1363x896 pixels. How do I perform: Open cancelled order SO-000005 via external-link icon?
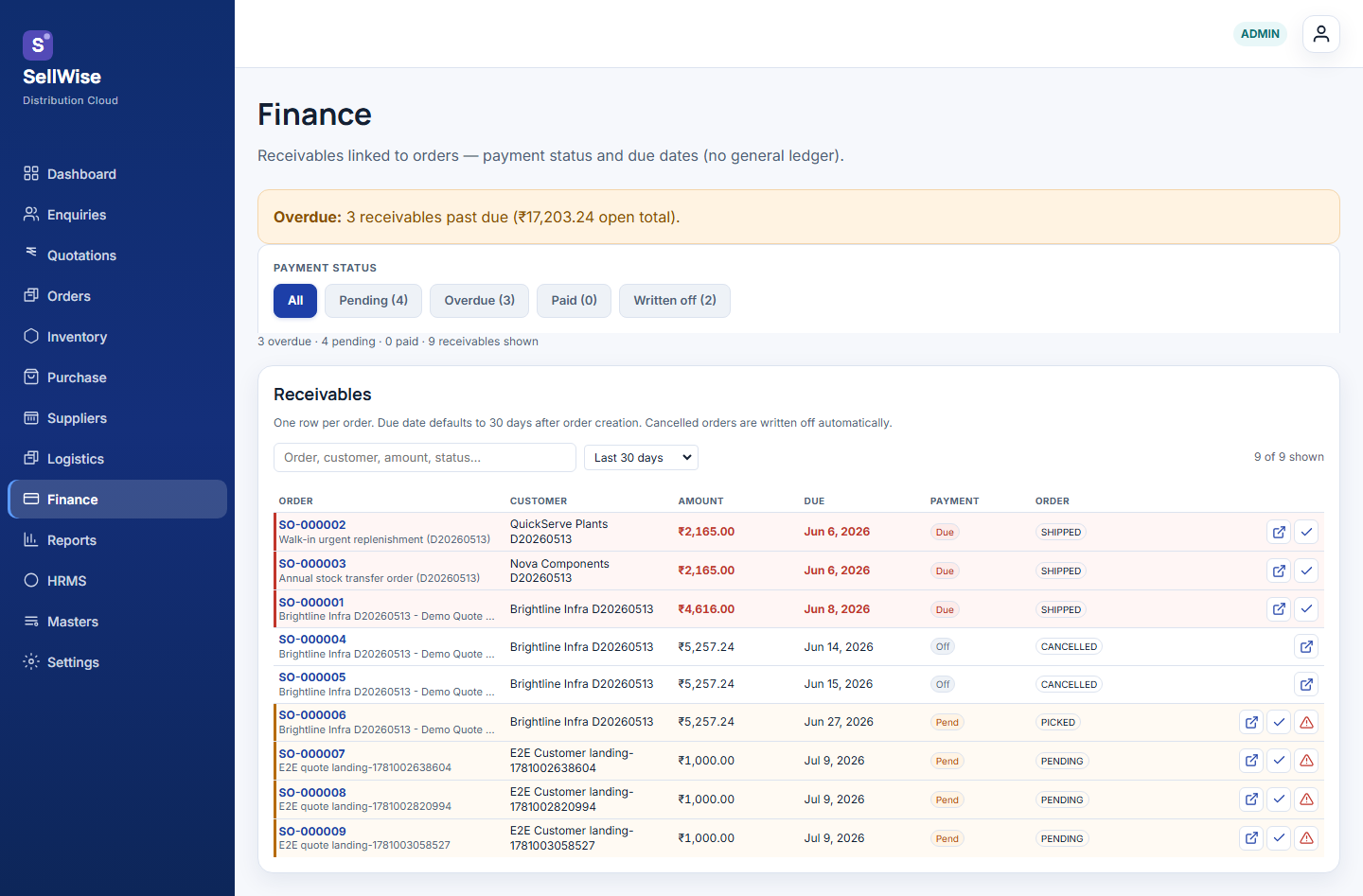click(x=1306, y=684)
